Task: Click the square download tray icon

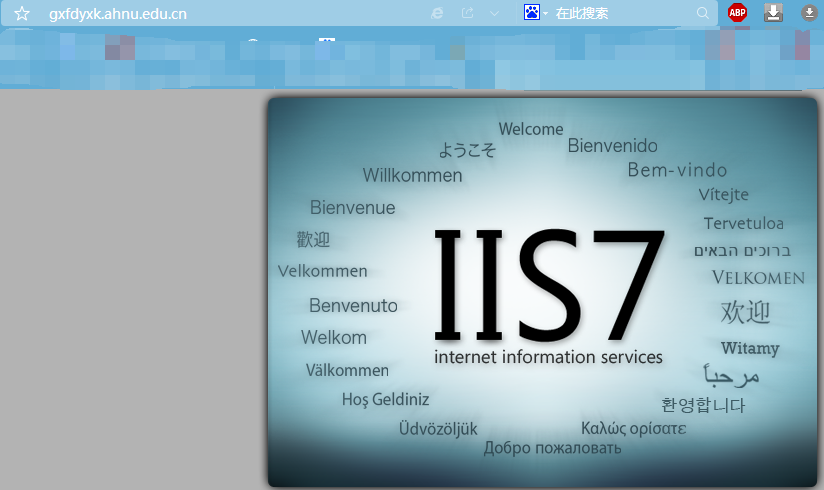Action: pos(773,13)
